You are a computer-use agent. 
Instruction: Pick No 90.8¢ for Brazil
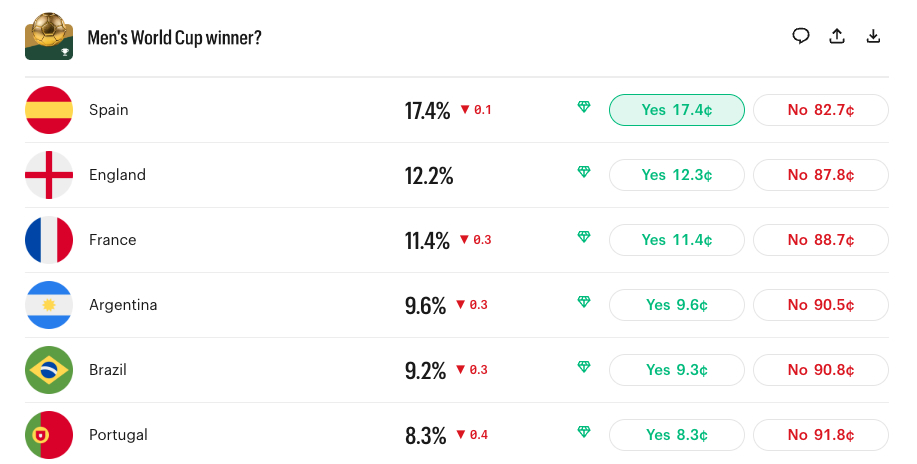(820, 370)
